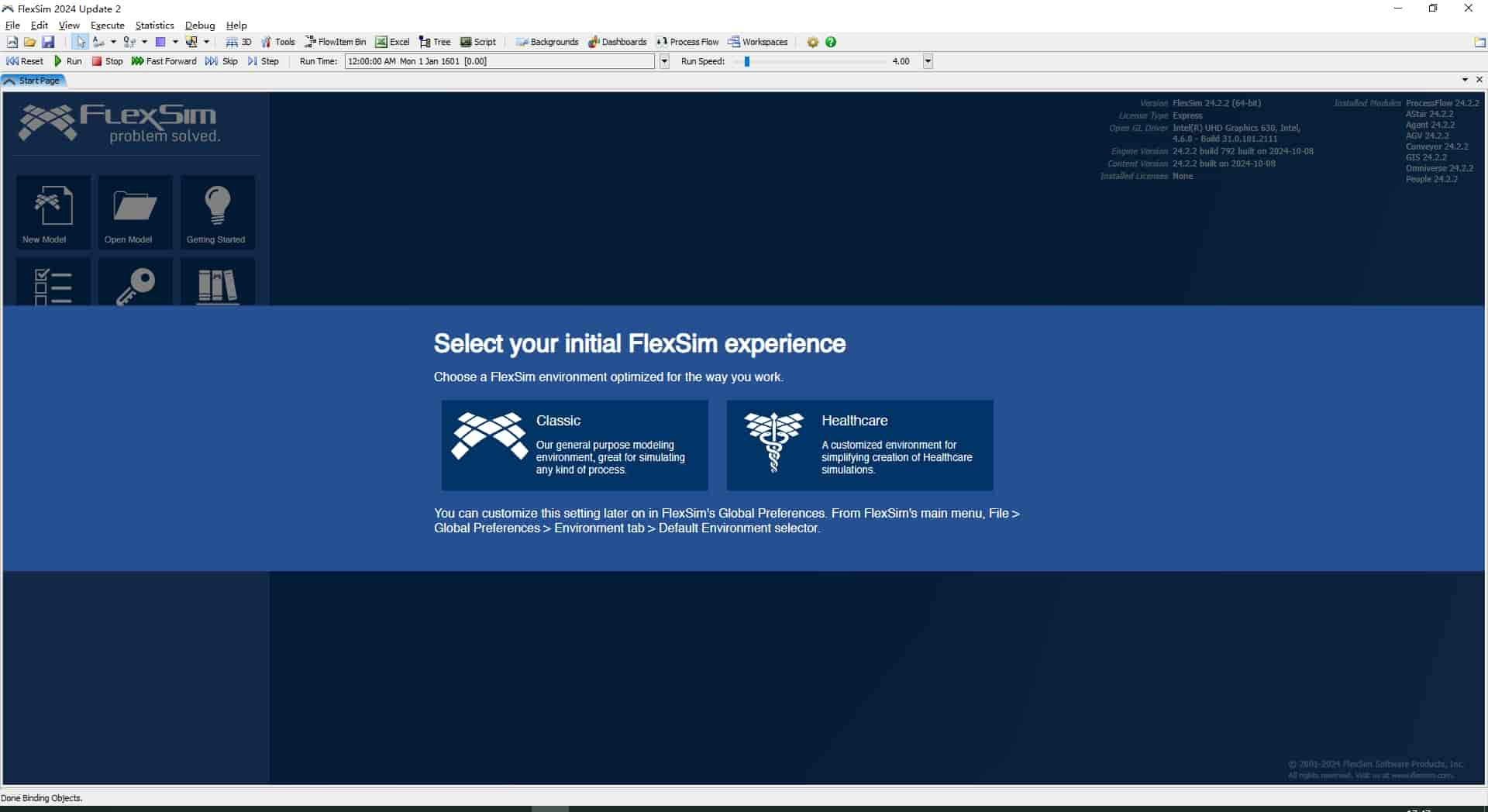Open the Execute menu
The image size is (1488, 812).
(107, 25)
